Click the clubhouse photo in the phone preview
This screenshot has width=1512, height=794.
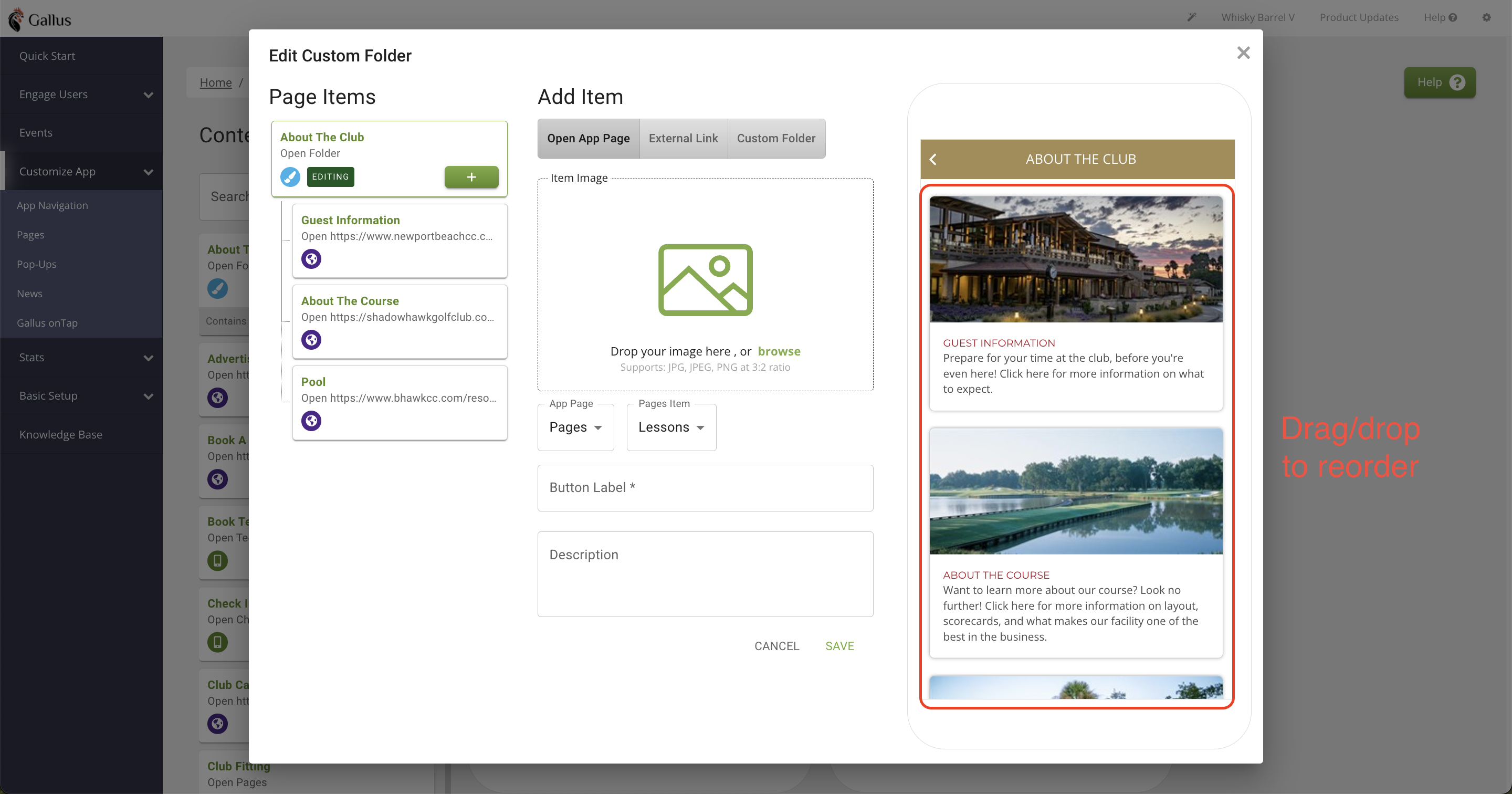(1076, 259)
